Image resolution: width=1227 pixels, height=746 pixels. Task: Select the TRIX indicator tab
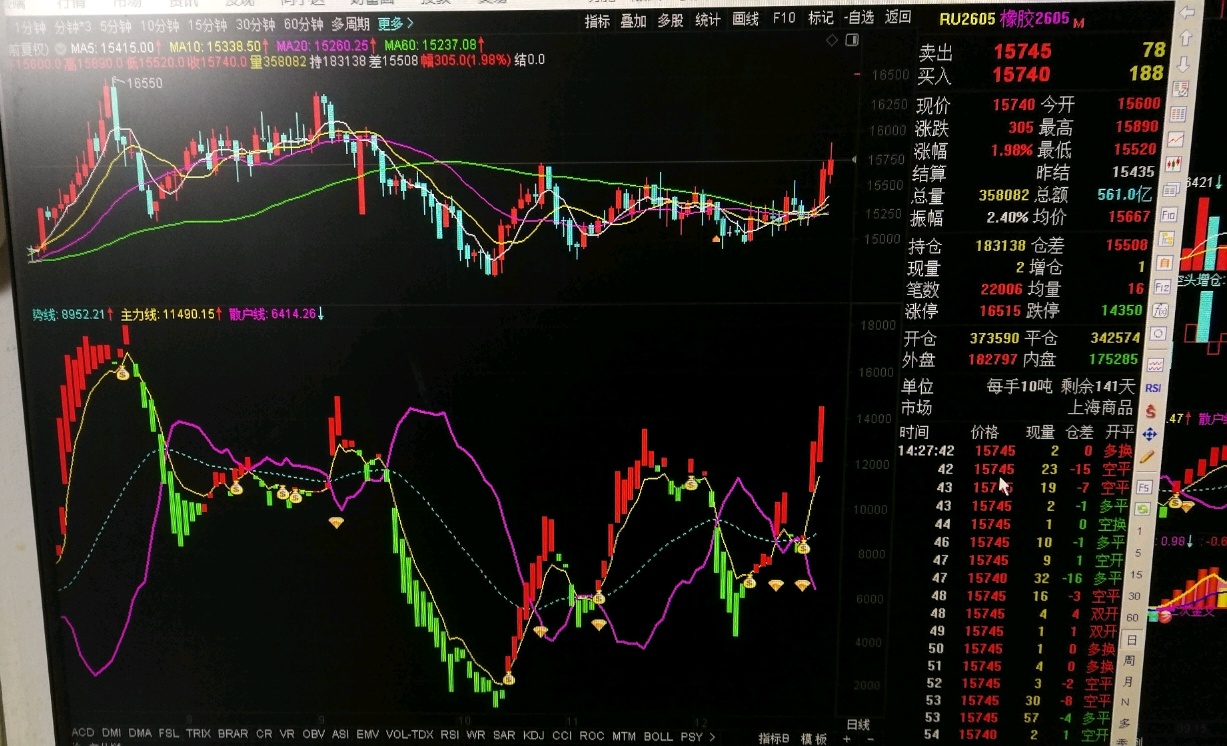click(x=198, y=734)
